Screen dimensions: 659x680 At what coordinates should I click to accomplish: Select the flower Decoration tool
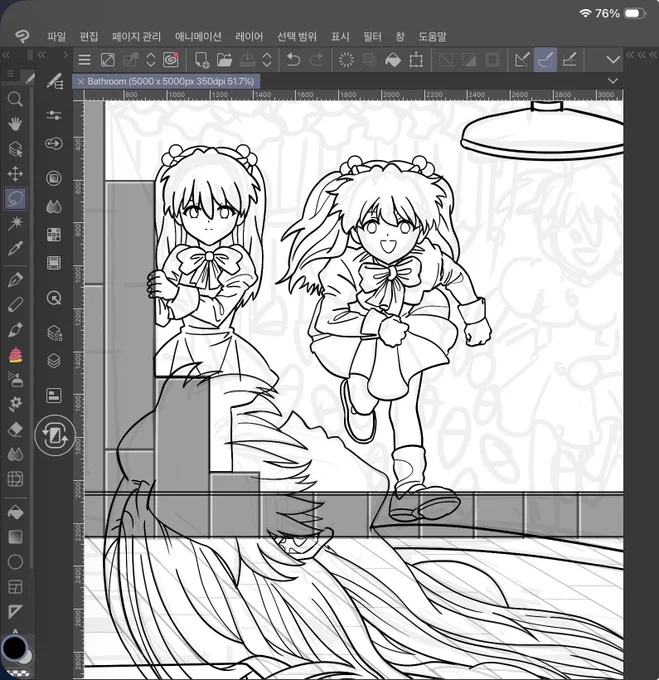15,404
